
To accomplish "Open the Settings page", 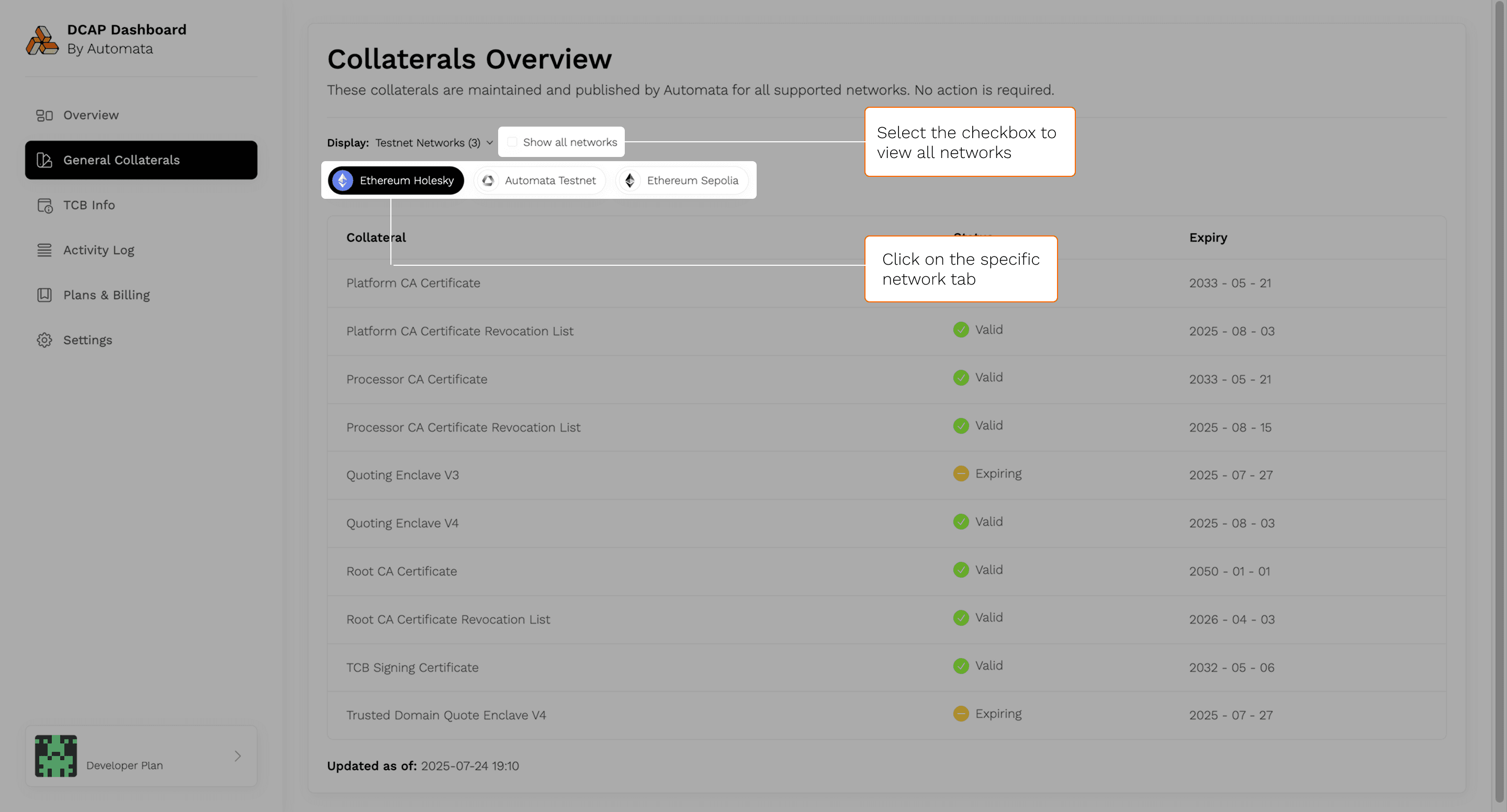I will point(88,340).
